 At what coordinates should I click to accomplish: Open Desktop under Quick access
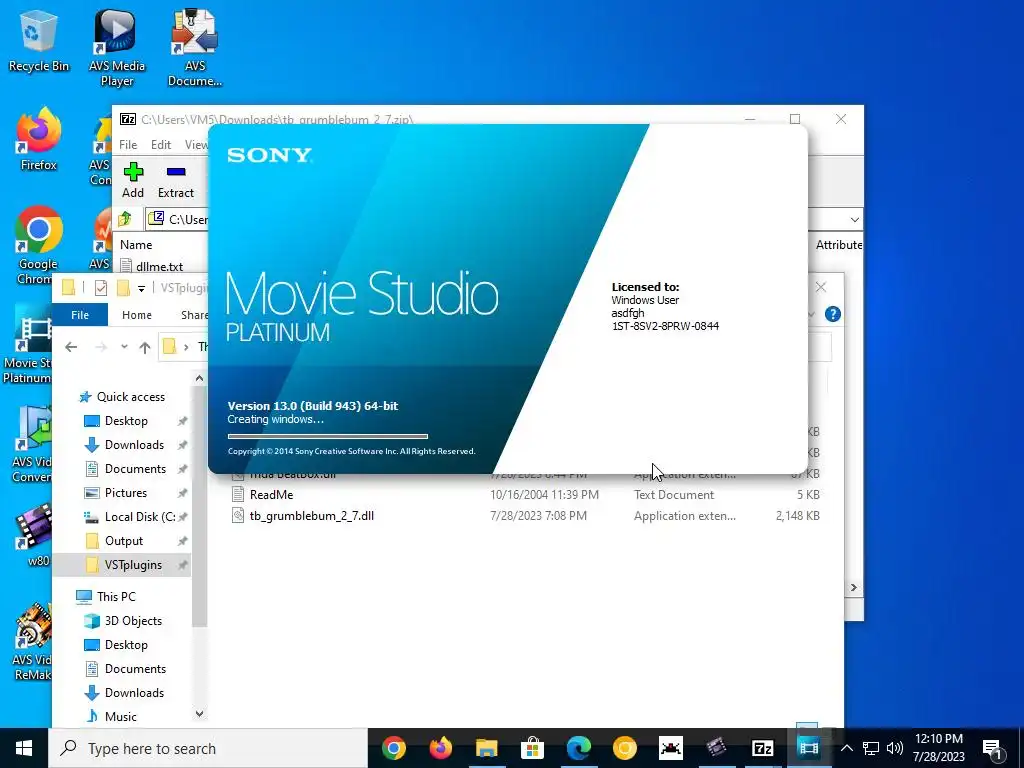[x=126, y=421]
